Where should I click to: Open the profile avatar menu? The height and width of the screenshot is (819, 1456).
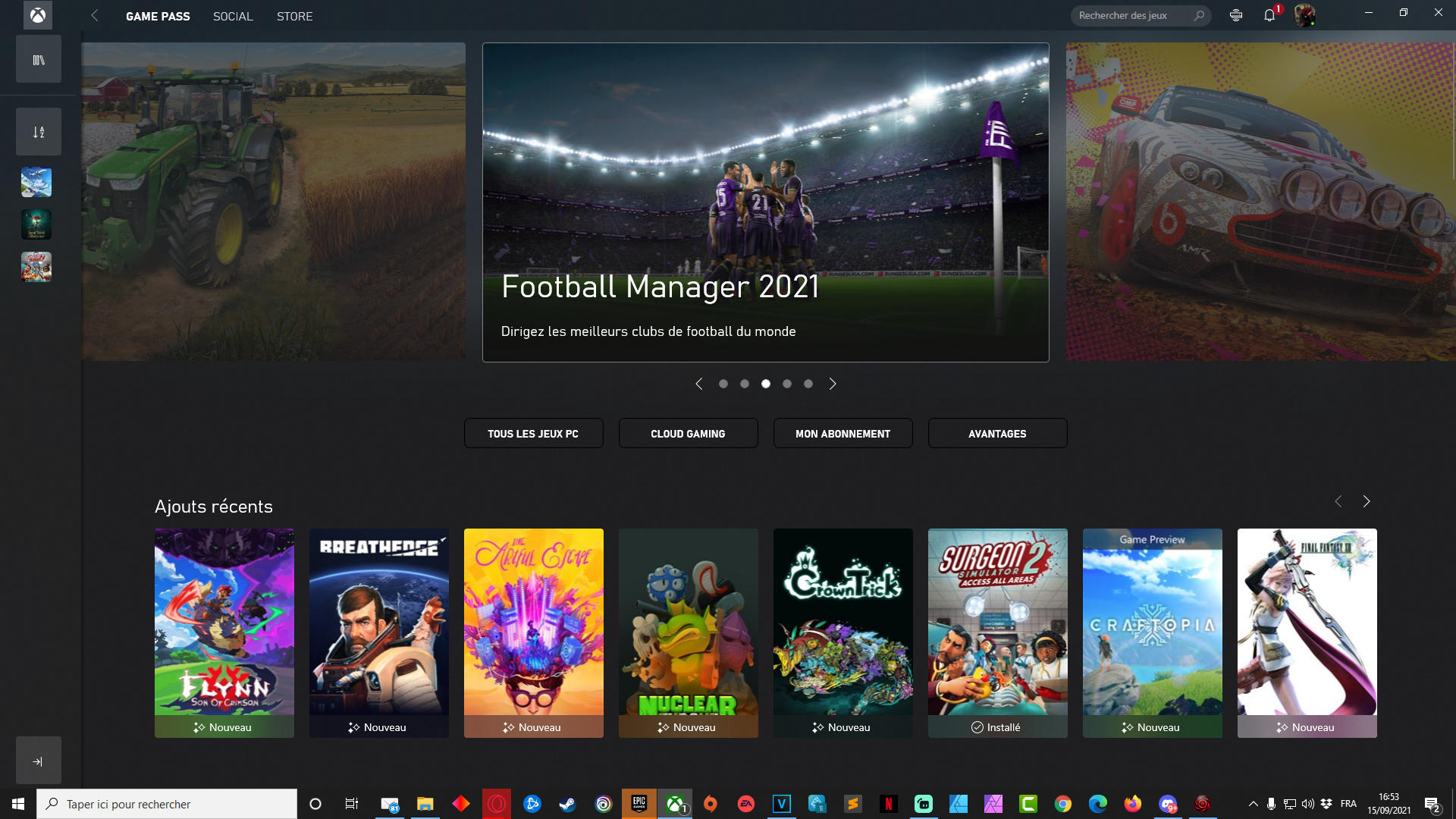(x=1304, y=15)
